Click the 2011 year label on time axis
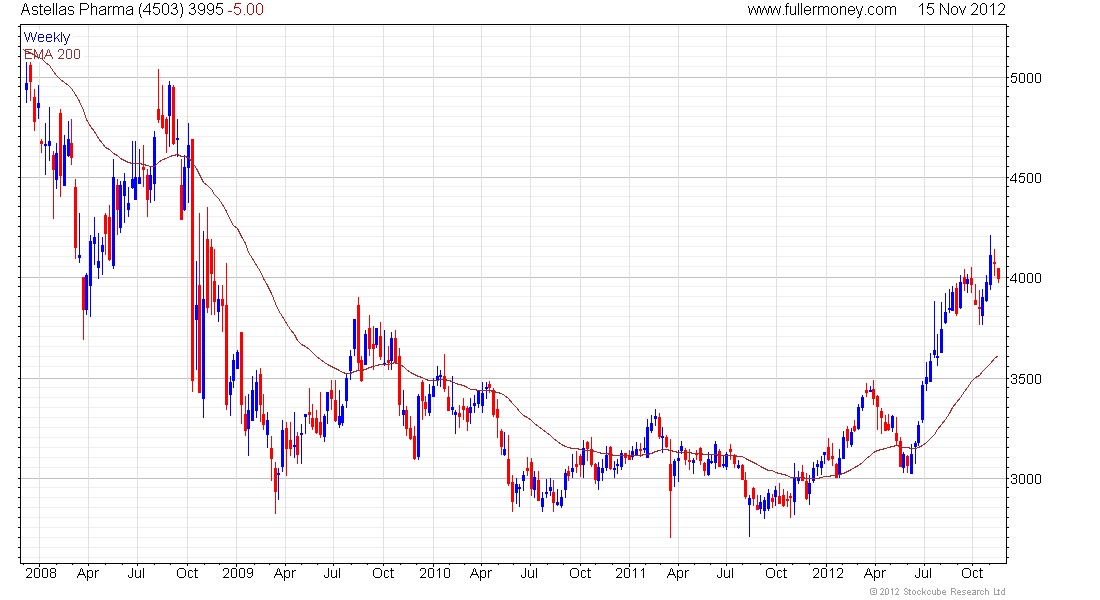This screenshot has width=1100, height=600. (631, 573)
